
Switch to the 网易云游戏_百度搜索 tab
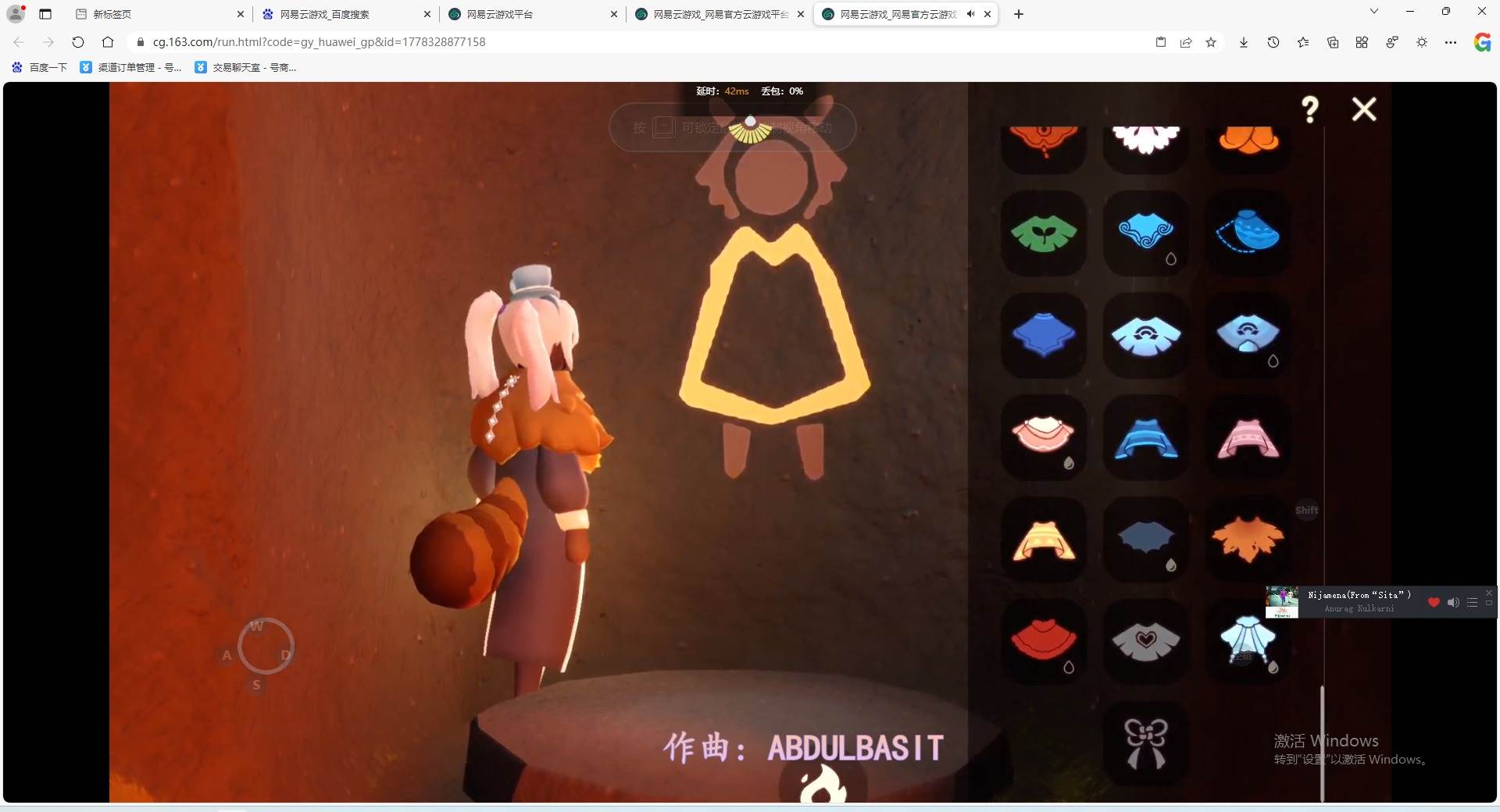(x=346, y=14)
